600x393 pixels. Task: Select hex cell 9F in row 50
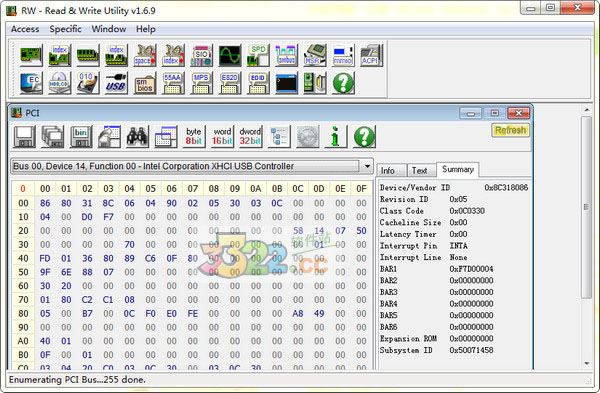(45, 272)
